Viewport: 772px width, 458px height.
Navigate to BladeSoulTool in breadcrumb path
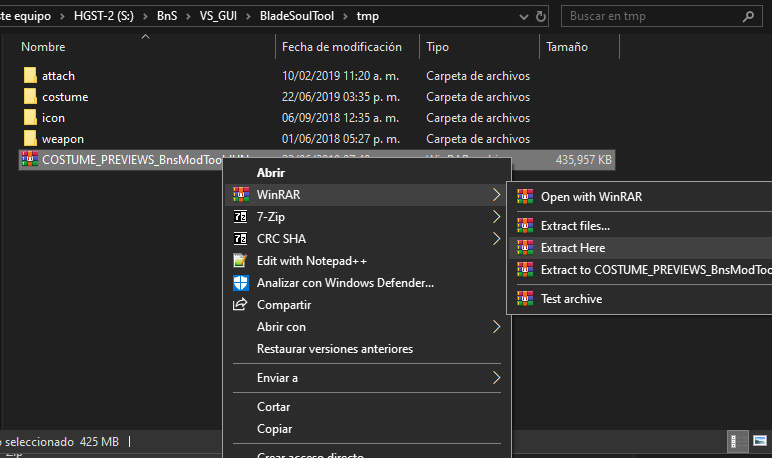click(297, 16)
